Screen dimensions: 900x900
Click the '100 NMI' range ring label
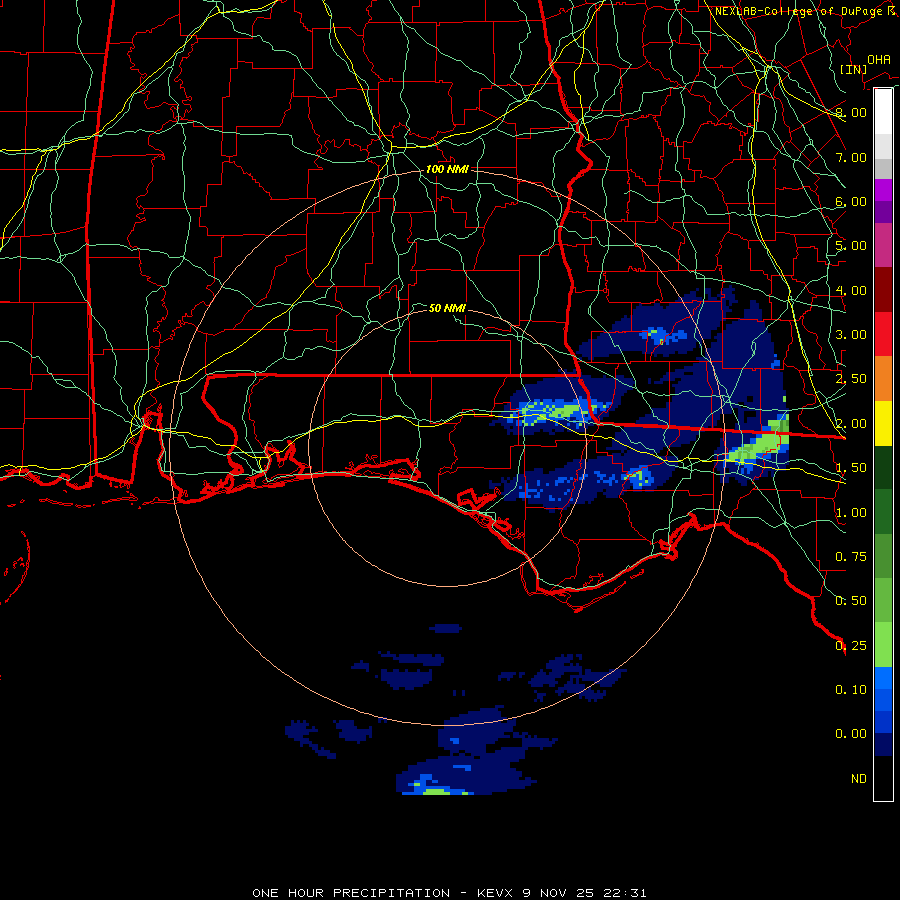(x=447, y=169)
